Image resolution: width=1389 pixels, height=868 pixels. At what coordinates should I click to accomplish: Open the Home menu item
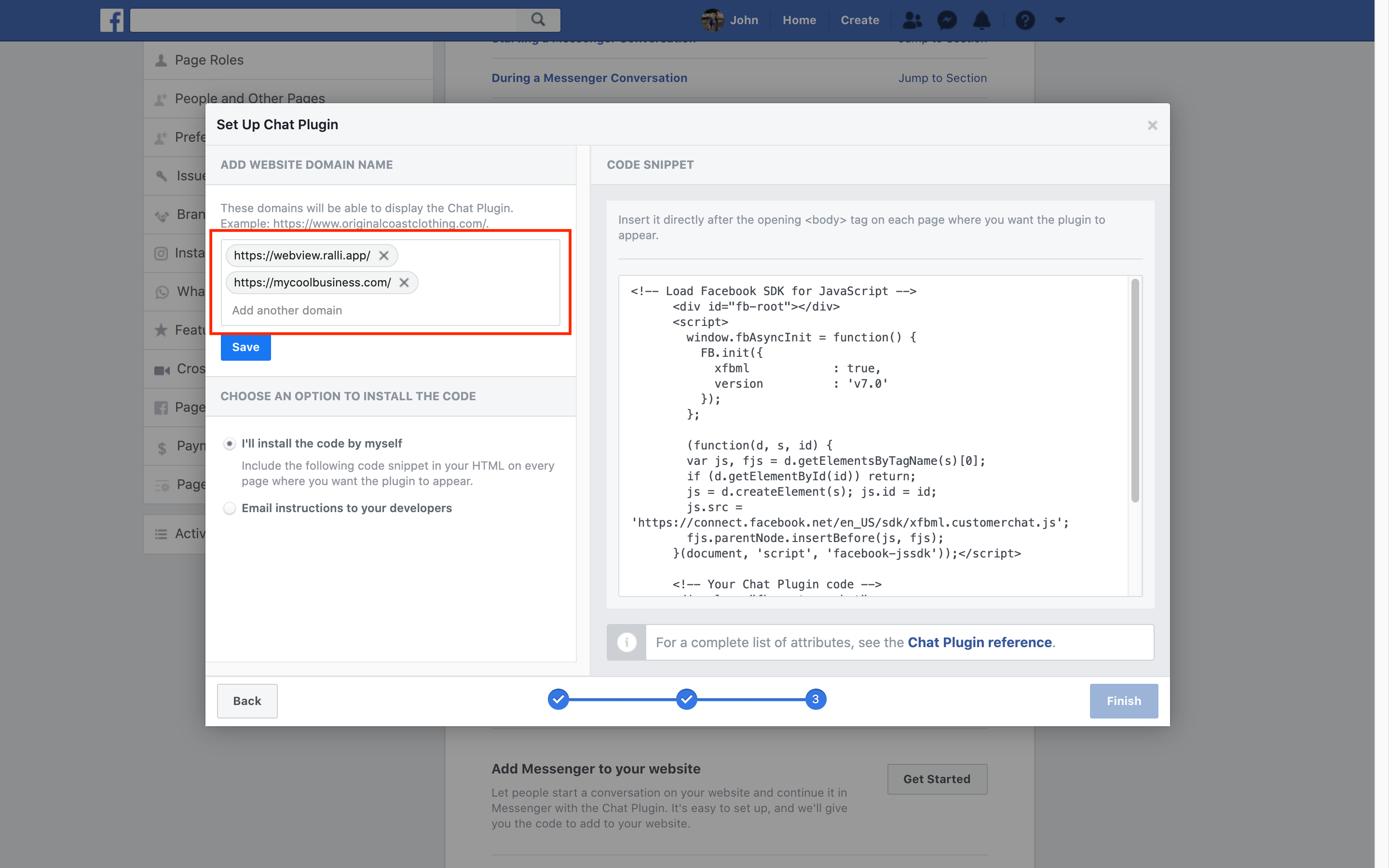(799, 20)
